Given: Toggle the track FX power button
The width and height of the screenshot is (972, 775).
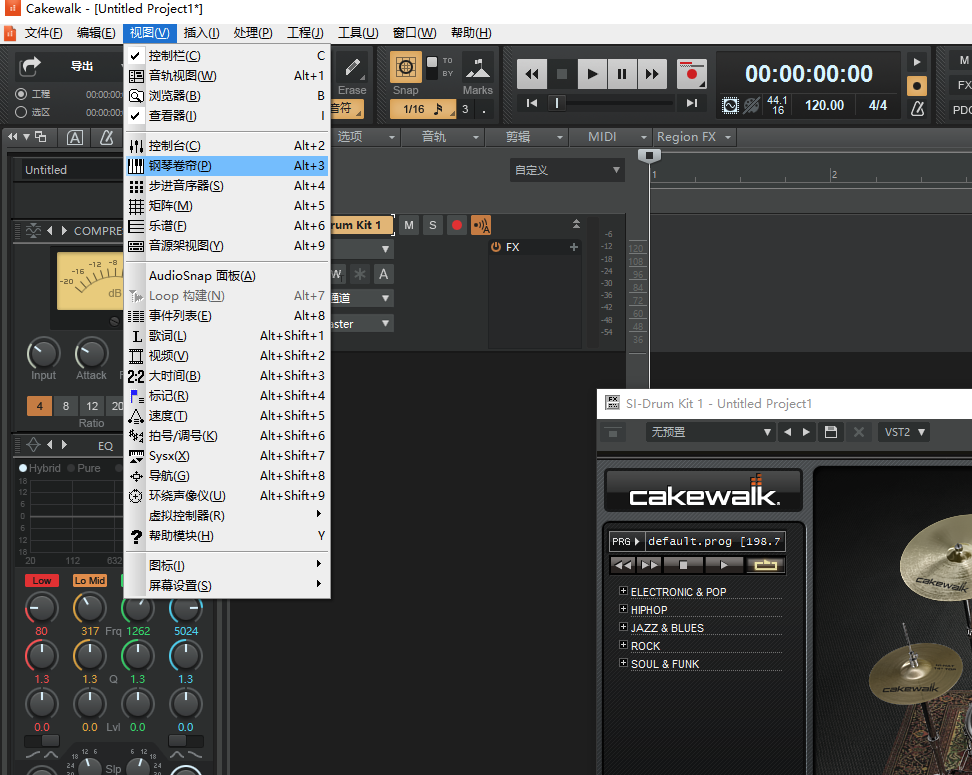Looking at the screenshot, I should (x=496, y=247).
